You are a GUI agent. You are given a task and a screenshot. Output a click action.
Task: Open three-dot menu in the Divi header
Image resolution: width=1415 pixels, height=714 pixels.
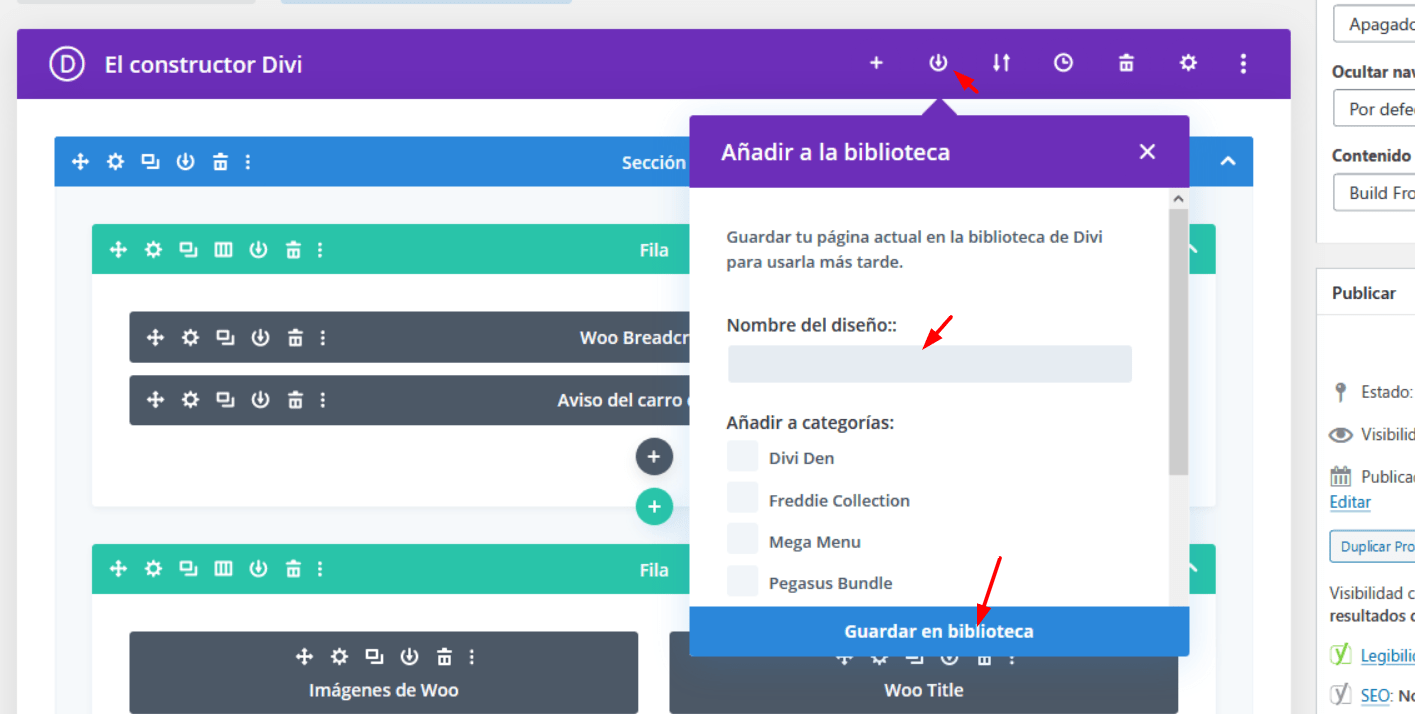[1243, 63]
